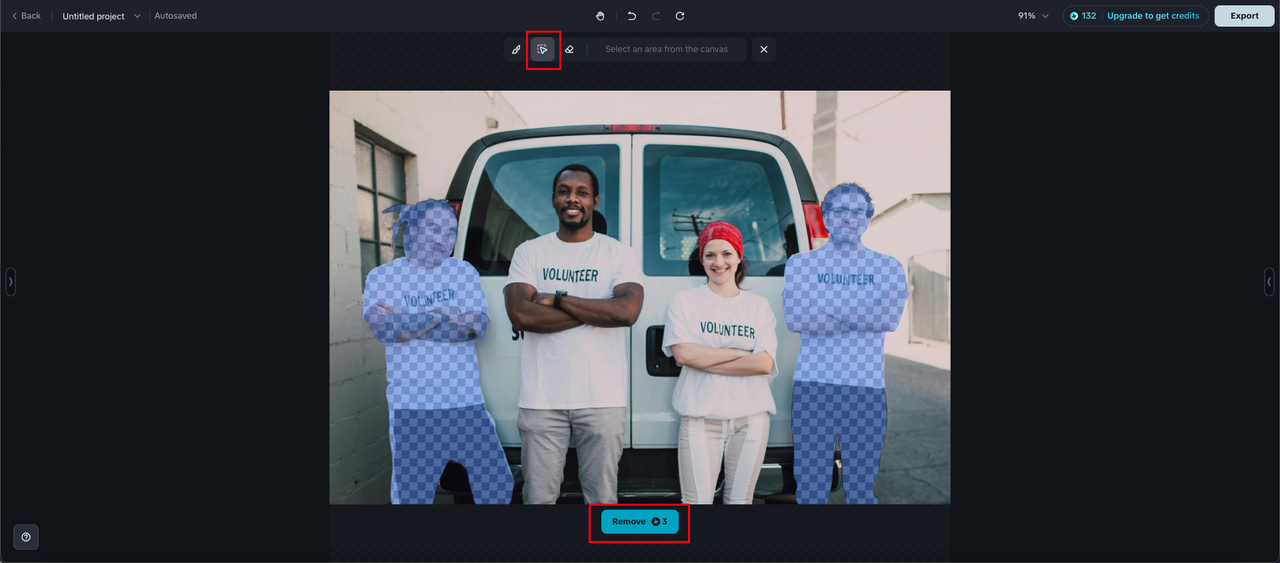Screen dimensions: 1280x563
Task: Open Upgrade to get credits link
Action: (x=1153, y=16)
